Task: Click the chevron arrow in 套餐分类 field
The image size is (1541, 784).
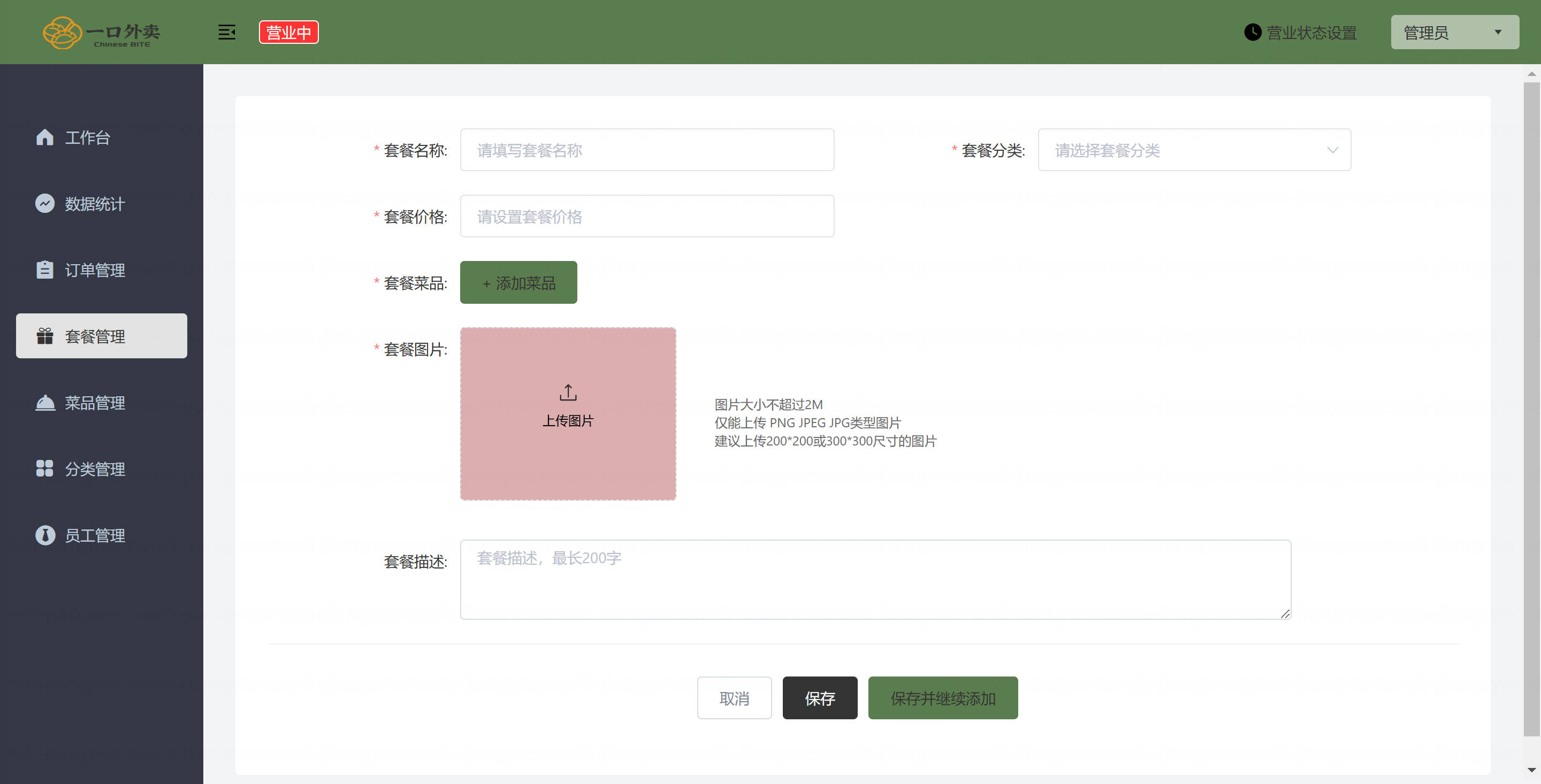Action: [1332, 150]
